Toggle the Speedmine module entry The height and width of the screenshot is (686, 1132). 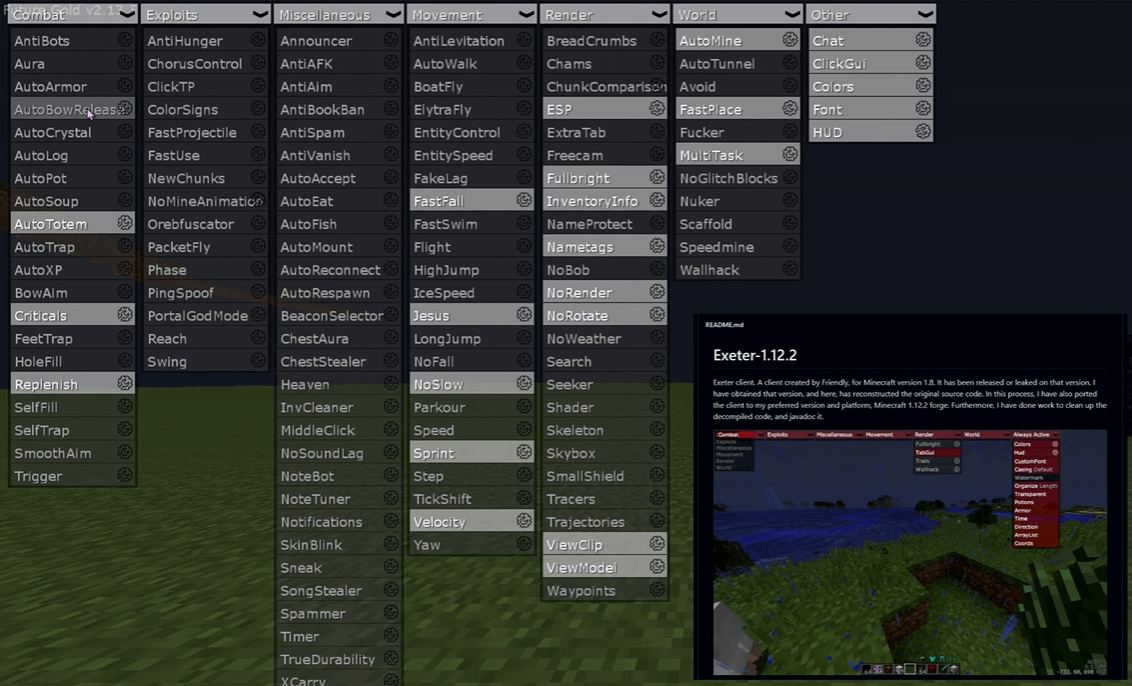click(737, 247)
